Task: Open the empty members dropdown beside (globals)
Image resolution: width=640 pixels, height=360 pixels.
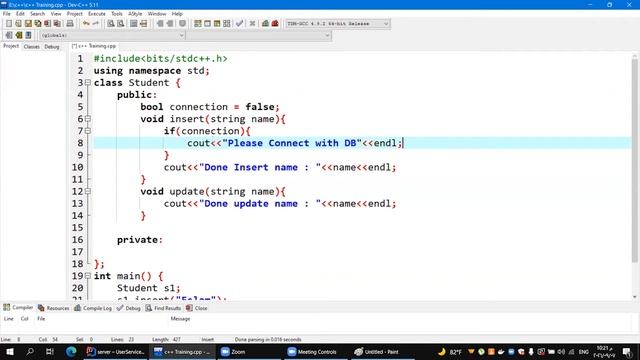Action: (x=259, y=36)
